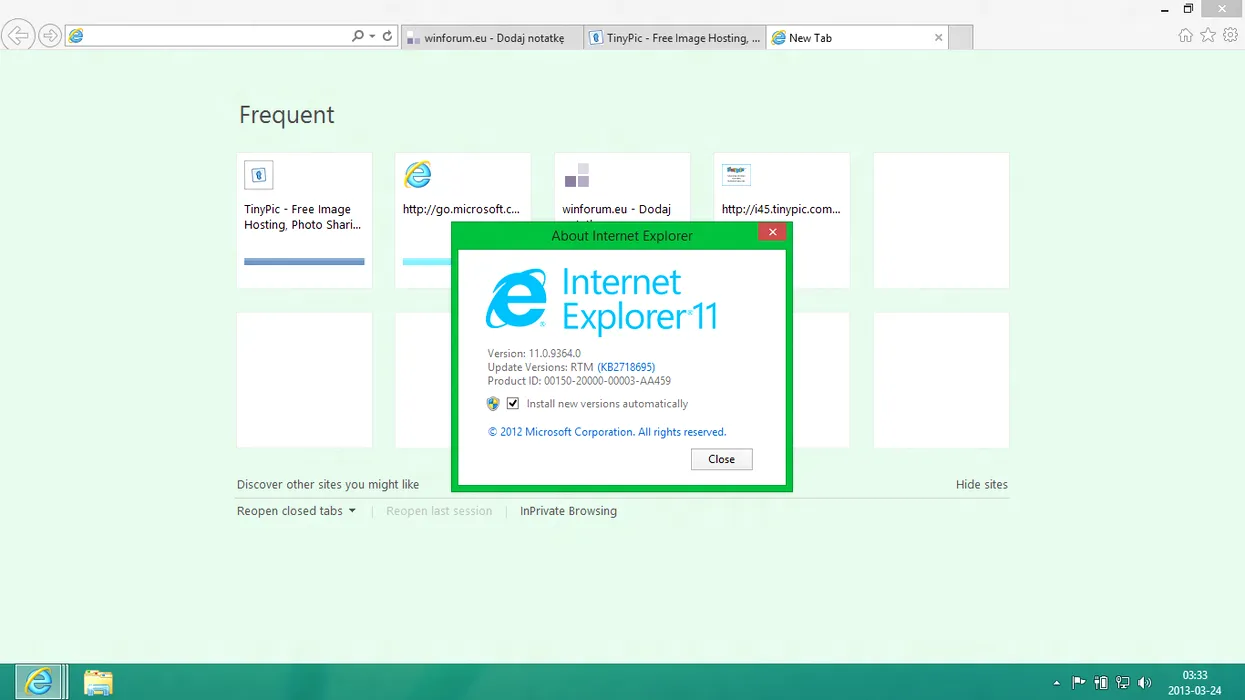Select the New Tab tab
The width and height of the screenshot is (1245, 700).
tap(857, 38)
